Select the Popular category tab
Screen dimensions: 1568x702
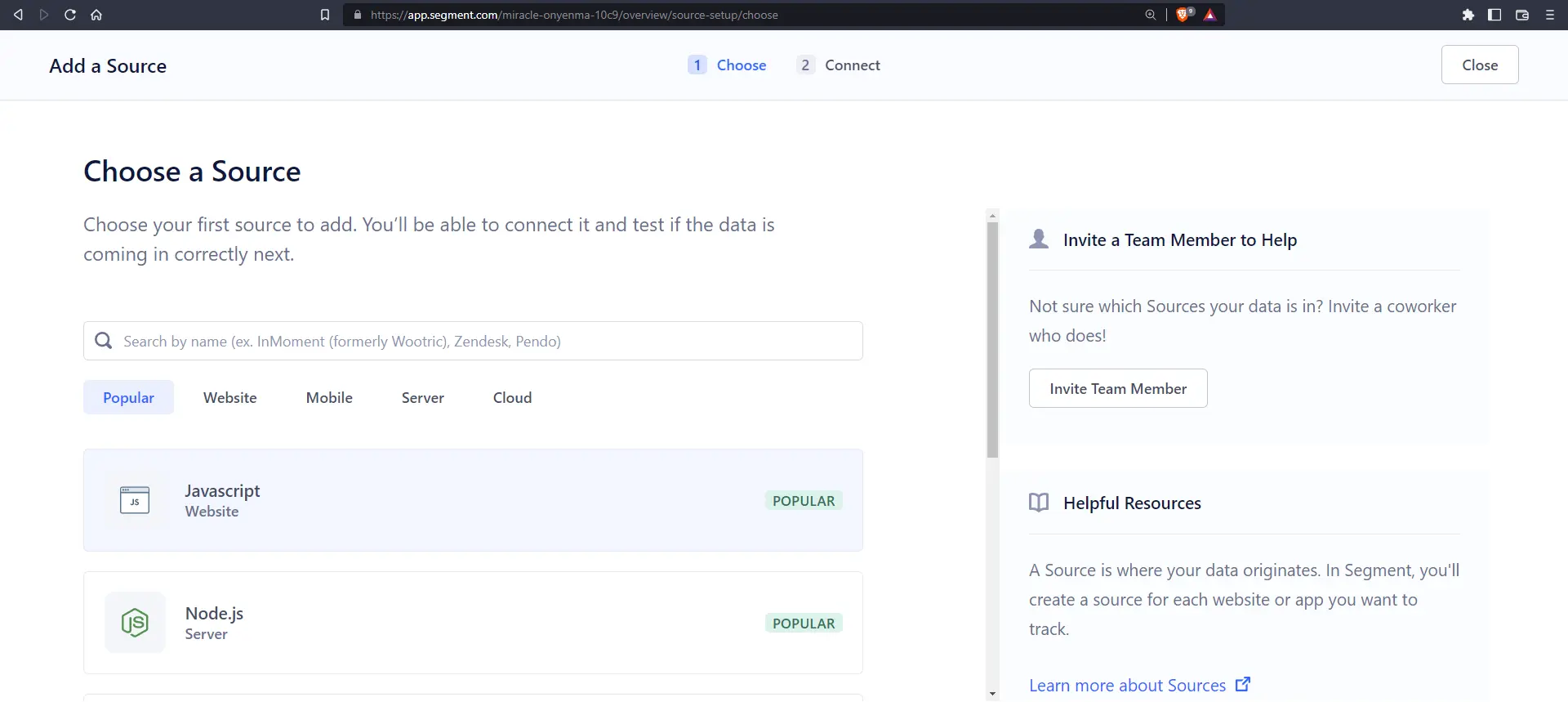pos(128,397)
